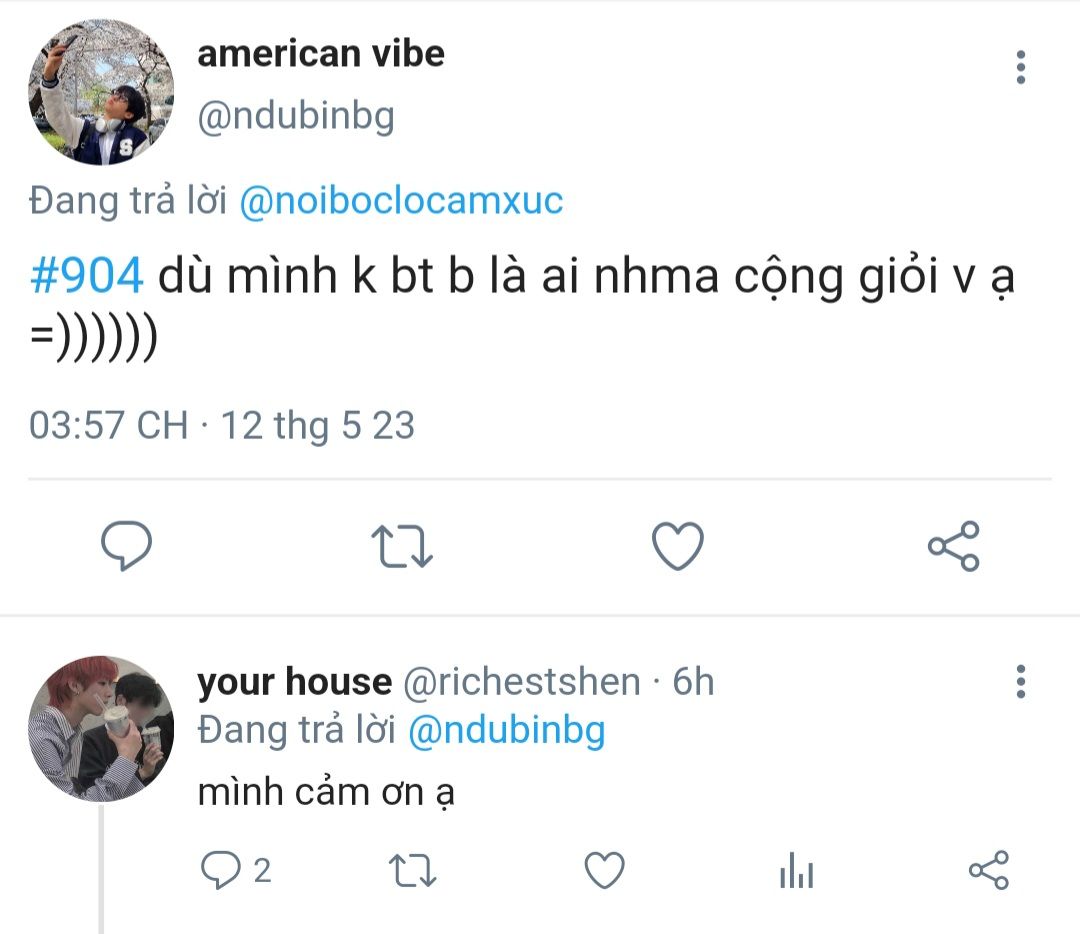Image resolution: width=1080 pixels, height=934 pixels.
Task: Like the main tweet by ndubinbg
Action: [x=678, y=546]
